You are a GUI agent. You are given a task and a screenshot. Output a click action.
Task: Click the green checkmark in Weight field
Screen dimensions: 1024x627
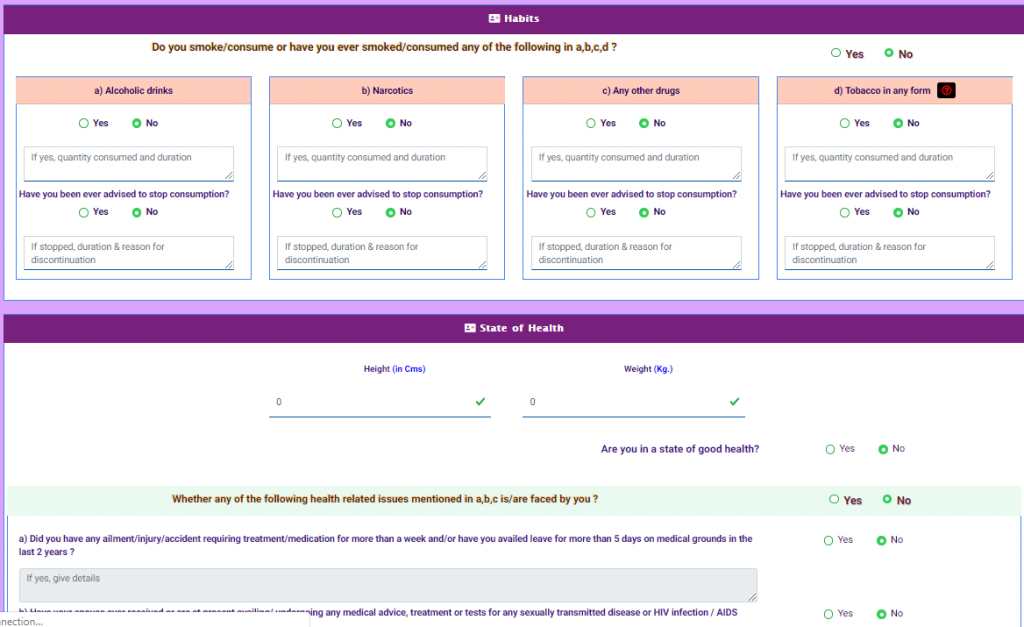[734, 402]
